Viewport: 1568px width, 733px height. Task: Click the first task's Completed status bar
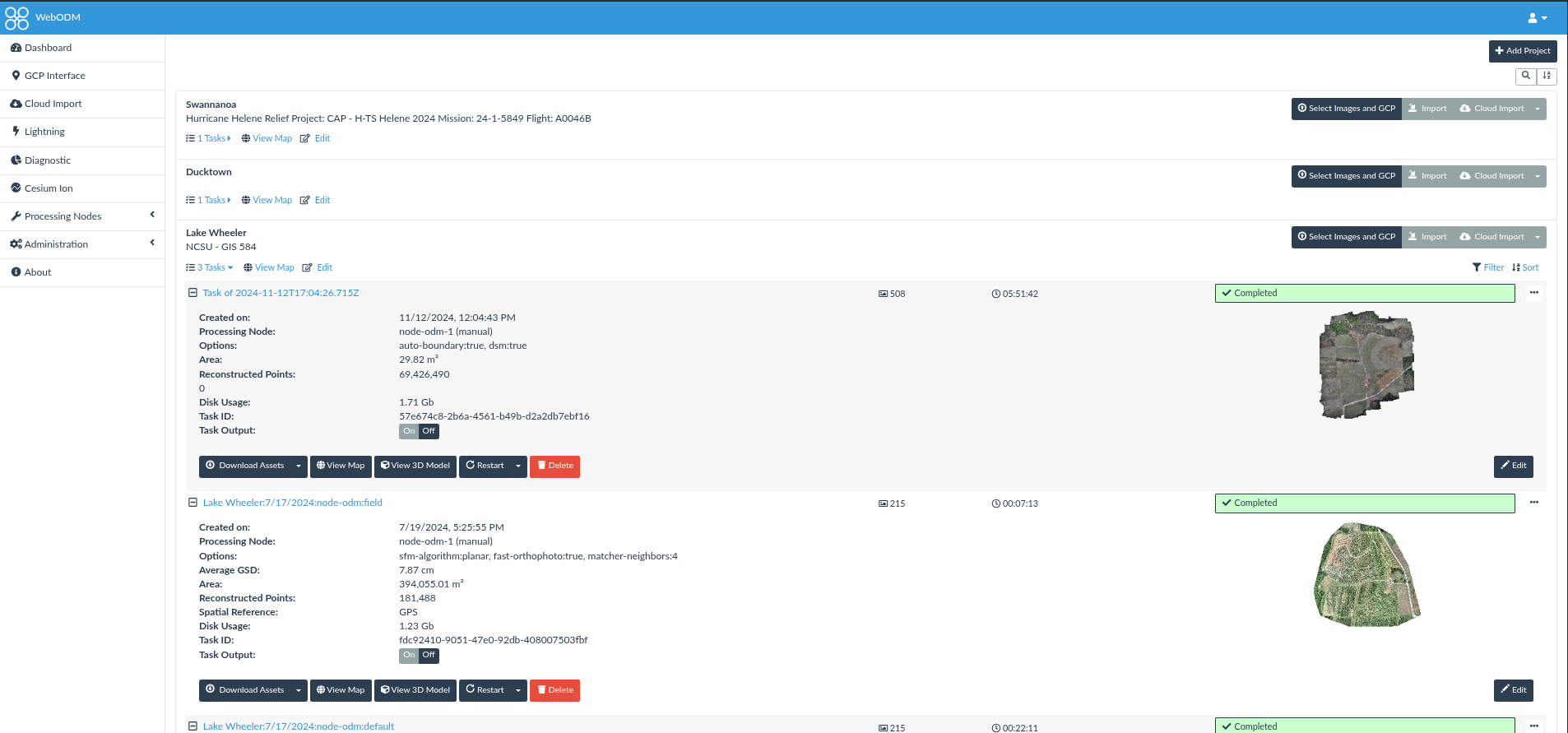[1364, 293]
